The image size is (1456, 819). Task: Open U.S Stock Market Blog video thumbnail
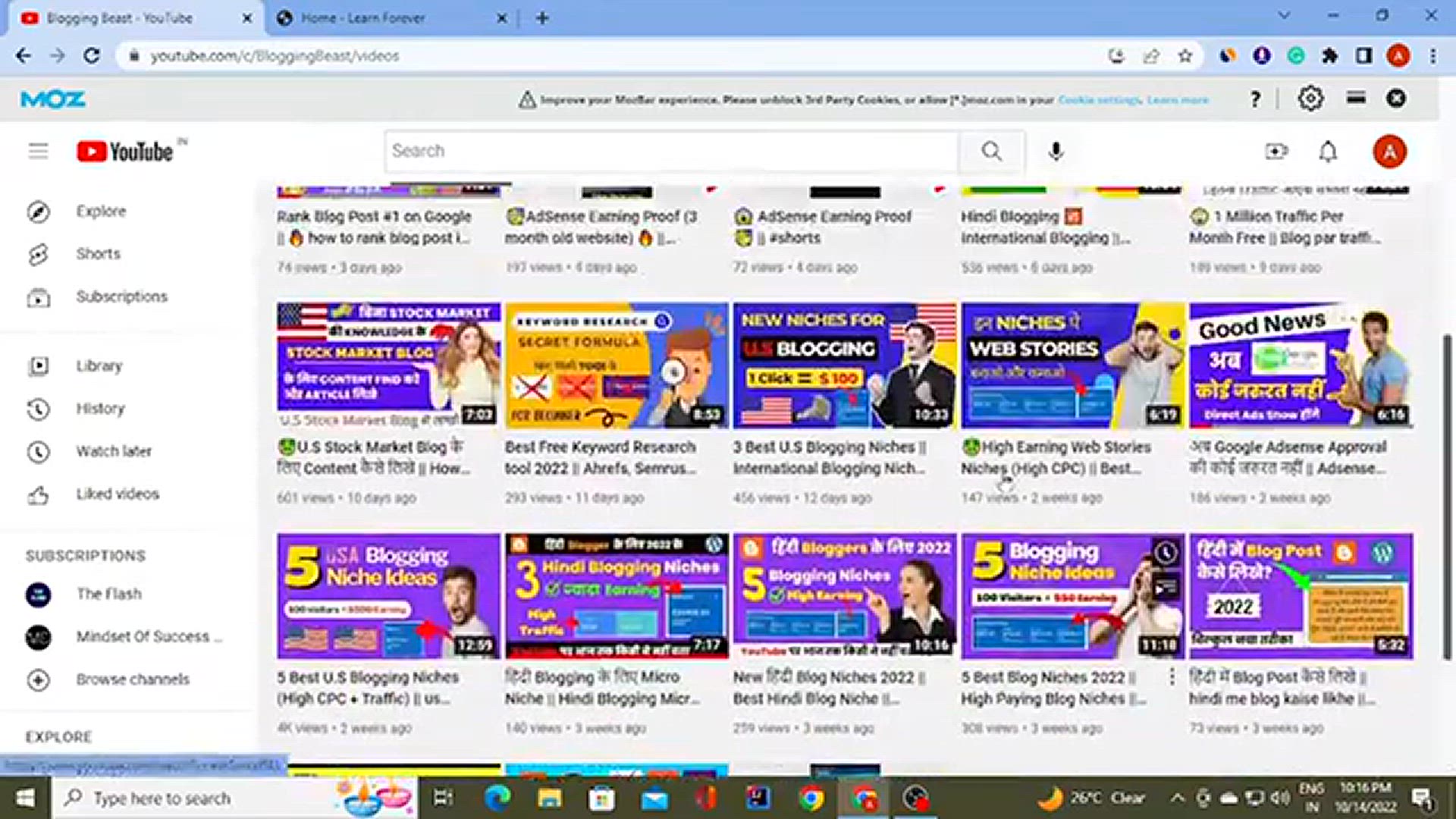388,366
